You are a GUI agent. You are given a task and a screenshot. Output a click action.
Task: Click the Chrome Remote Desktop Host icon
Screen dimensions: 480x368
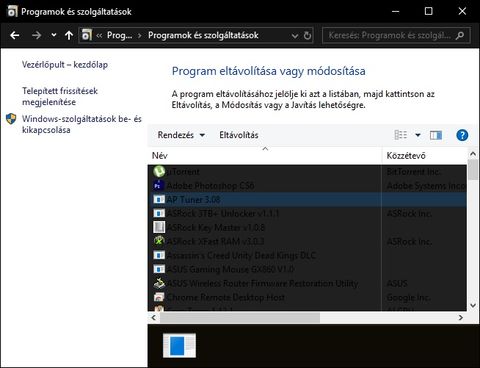(159, 297)
